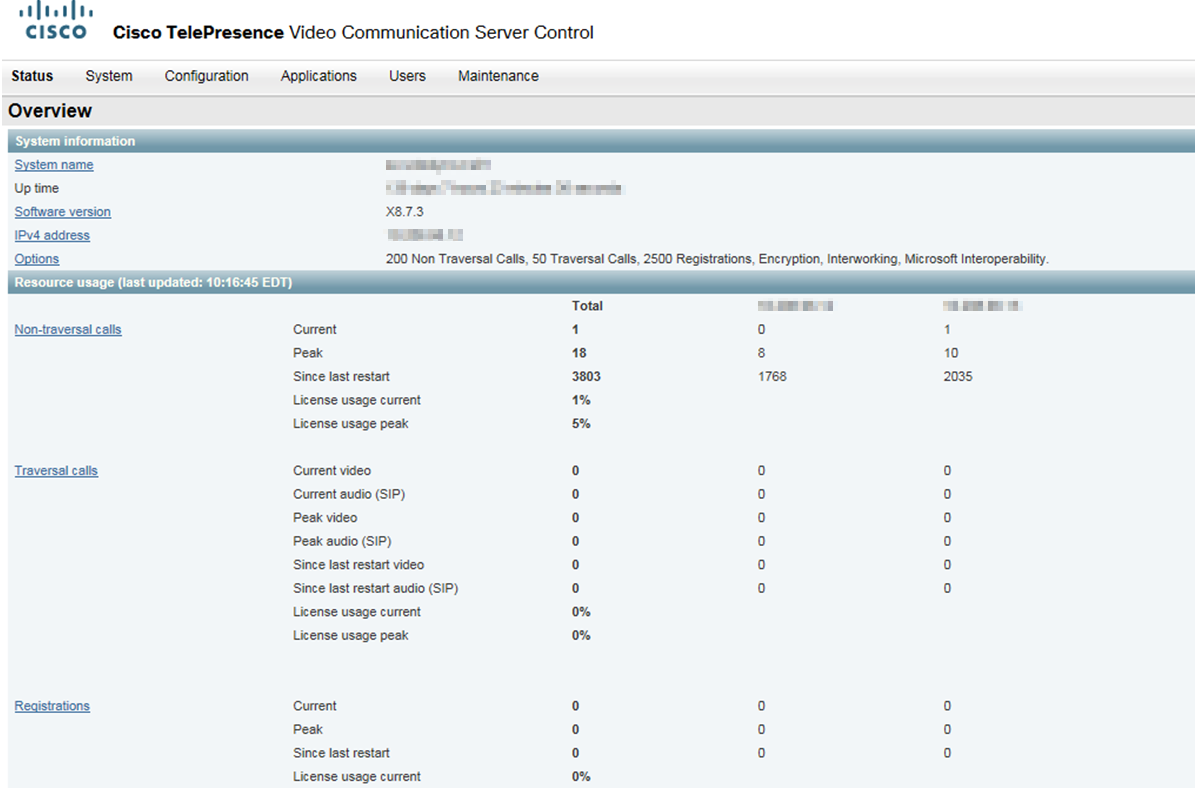
Task: Click the Peak audio (SIP) row label
Action: point(342,542)
